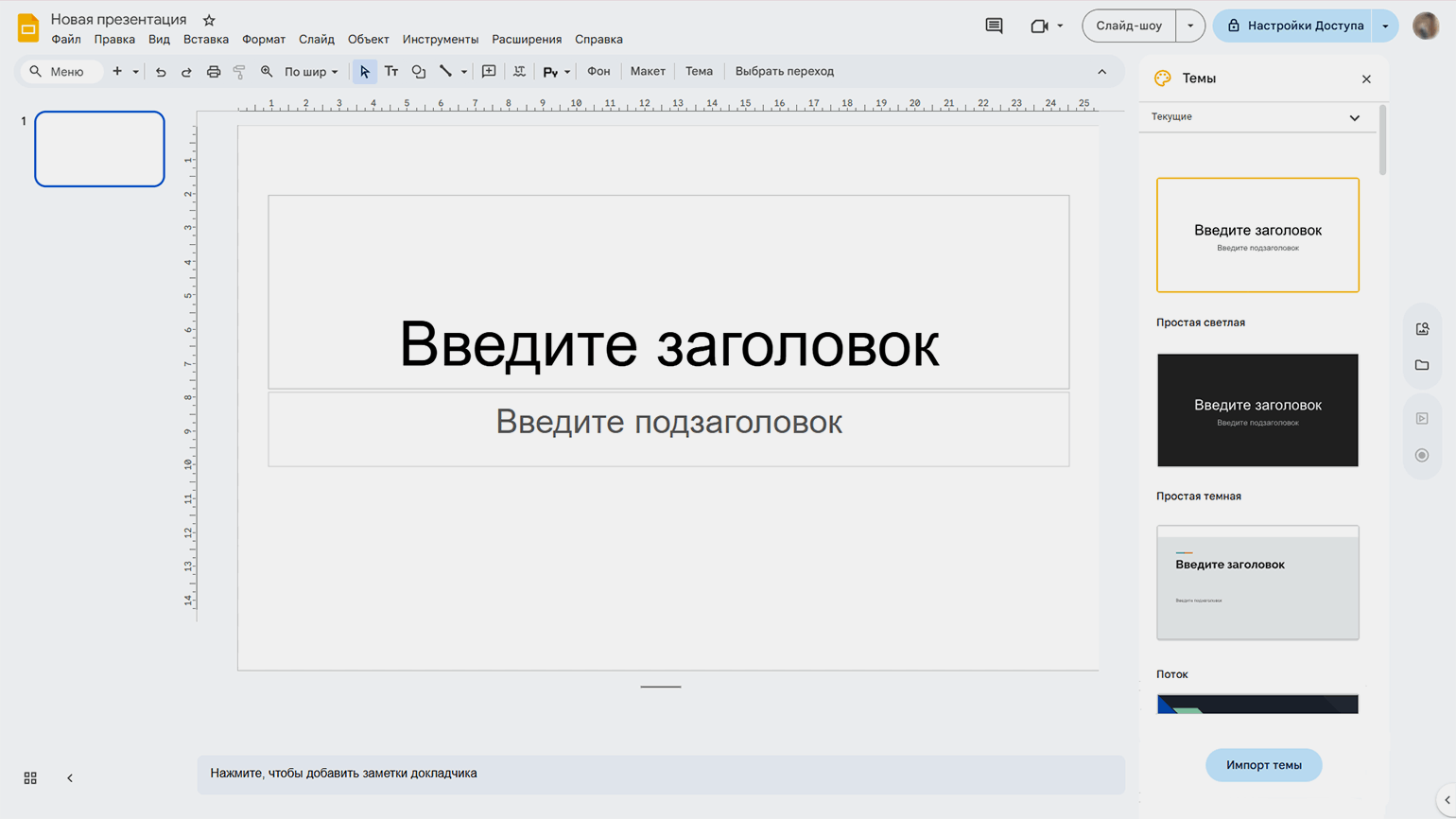Star the presentation title
Viewport: 1456px width, 819px height.
pyautogui.click(x=209, y=20)
